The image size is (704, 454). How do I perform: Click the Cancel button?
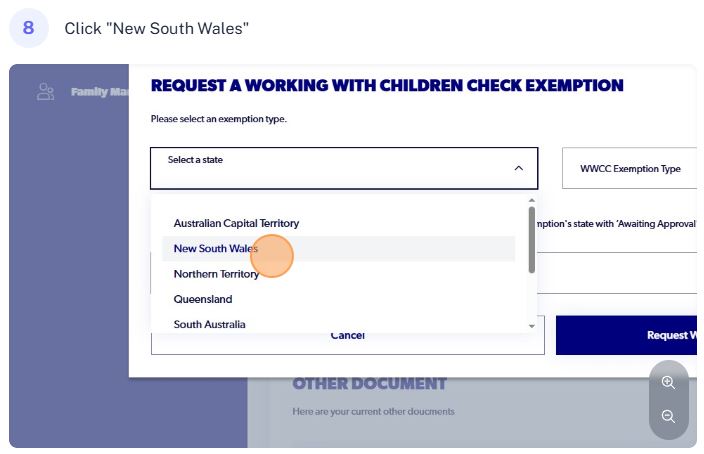tap(348, 344)
